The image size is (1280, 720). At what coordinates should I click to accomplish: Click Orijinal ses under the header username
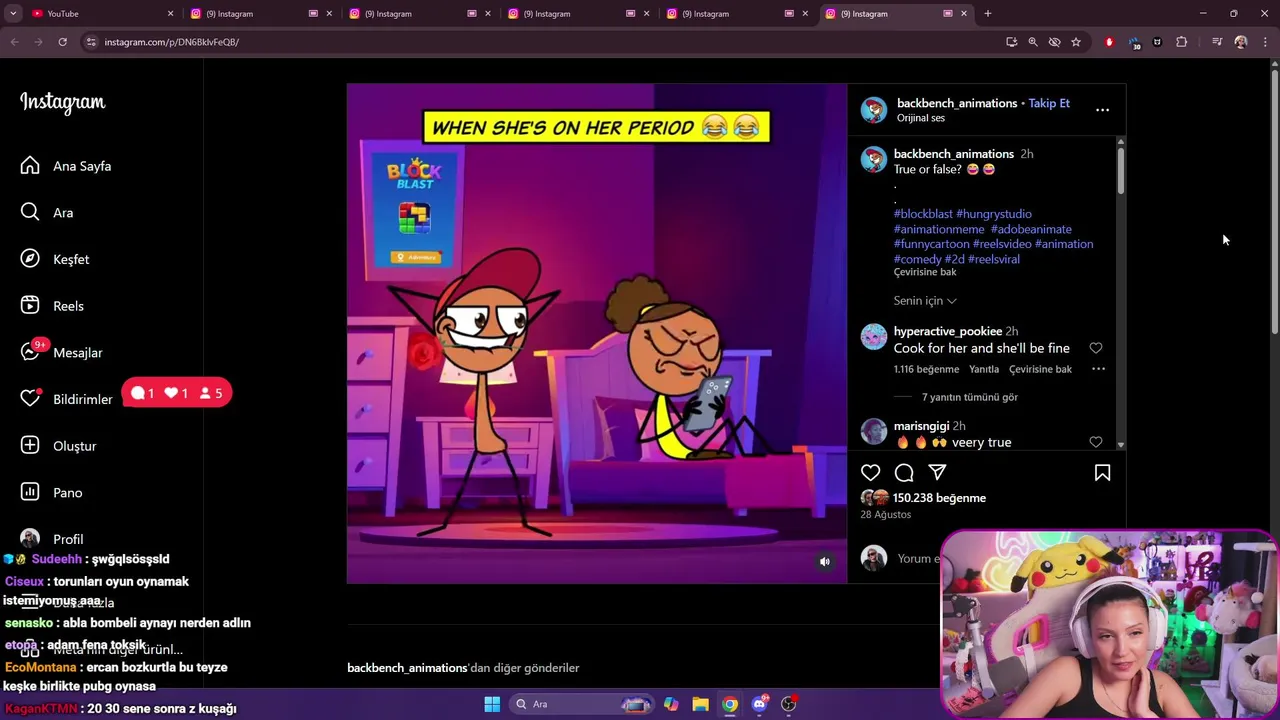point(921,118)
